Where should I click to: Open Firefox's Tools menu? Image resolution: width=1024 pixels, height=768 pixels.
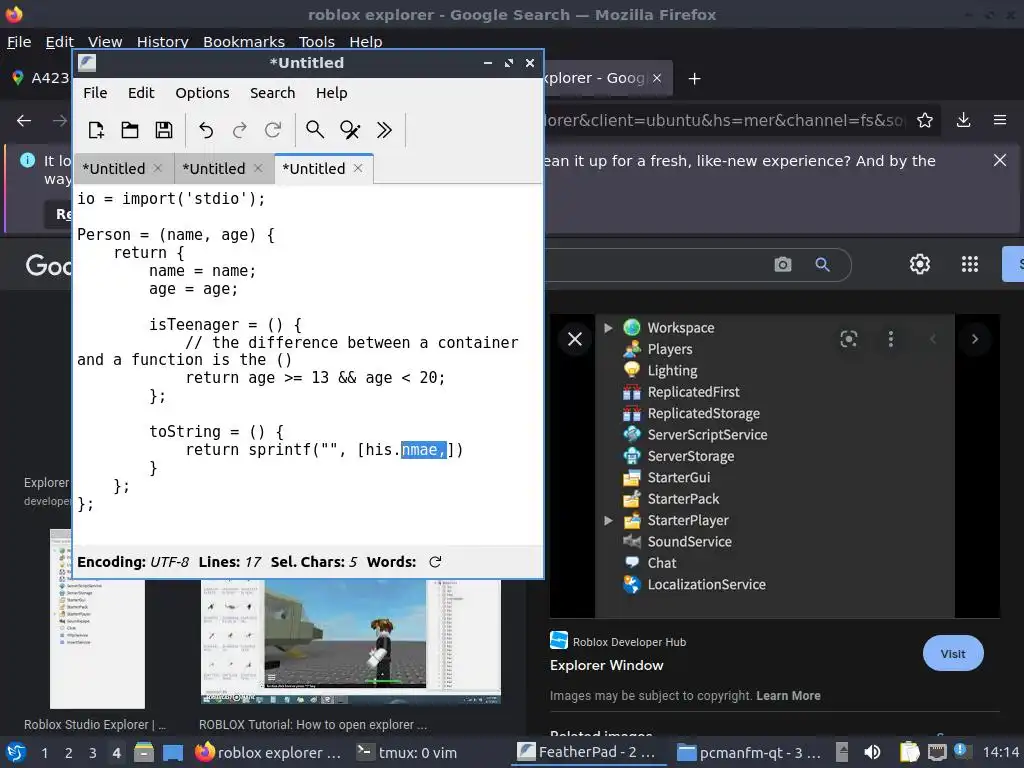point(317,41)
